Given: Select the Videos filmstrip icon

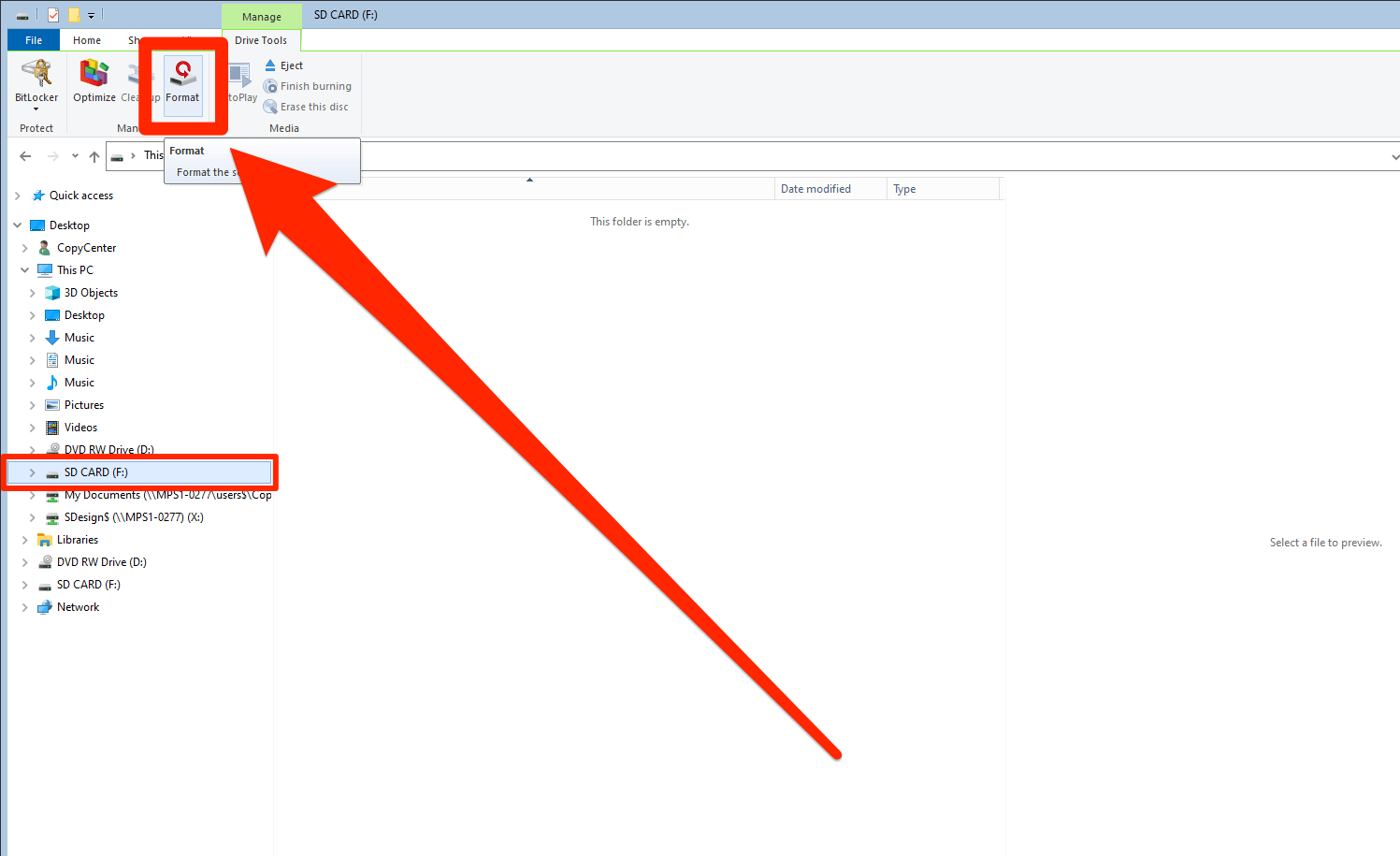Looking at the screenshot, I should [52, 428].
